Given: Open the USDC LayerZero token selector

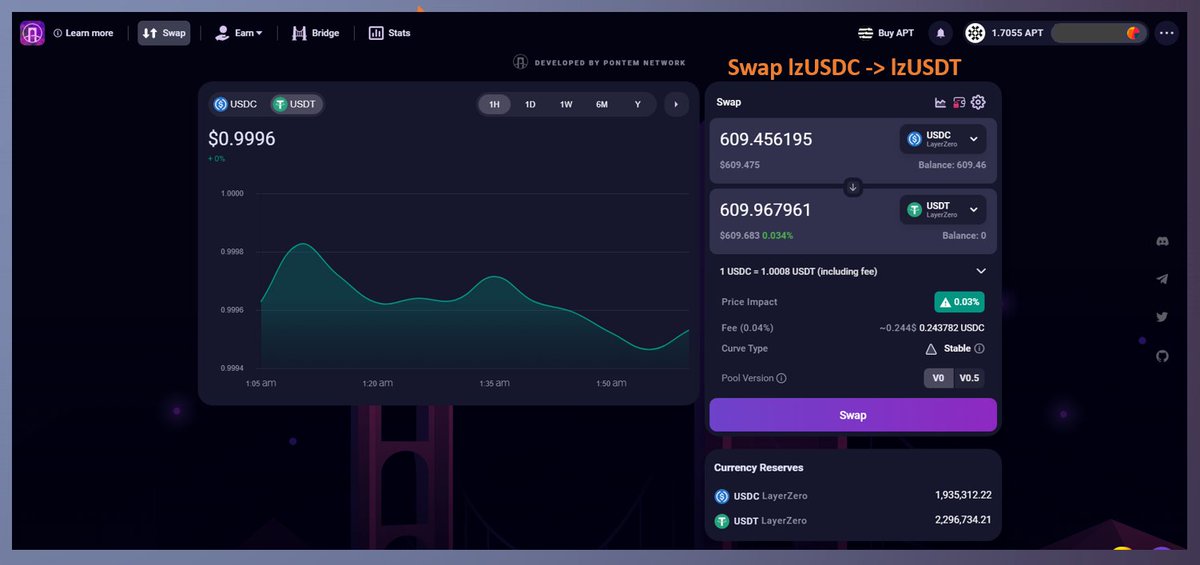Looking at the screenshot, I should tap(943, 140).
